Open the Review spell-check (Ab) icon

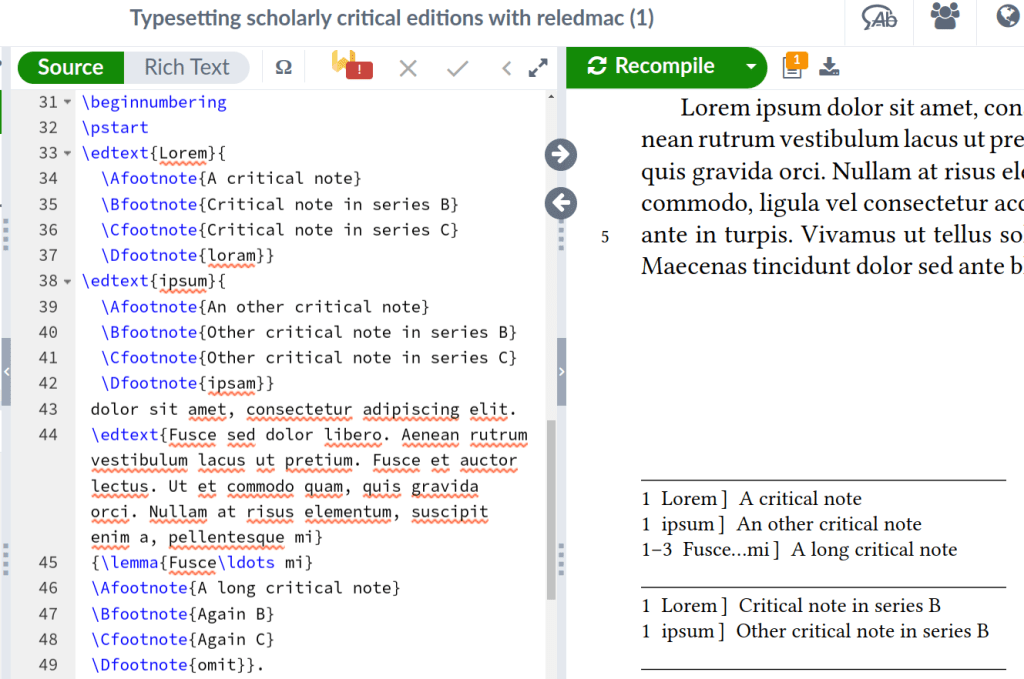[879, 18]
